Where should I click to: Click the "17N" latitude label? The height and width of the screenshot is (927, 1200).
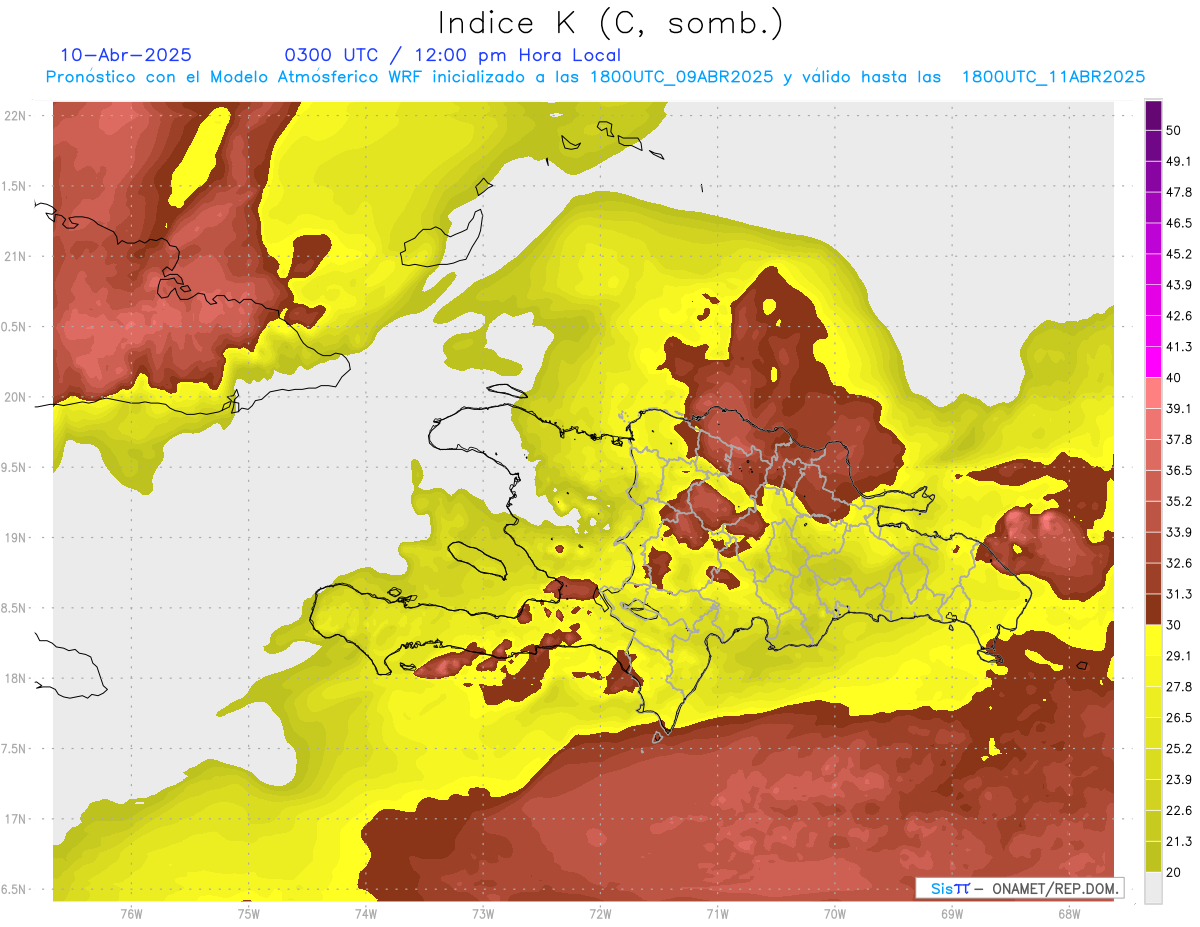[x=15, y=819]
